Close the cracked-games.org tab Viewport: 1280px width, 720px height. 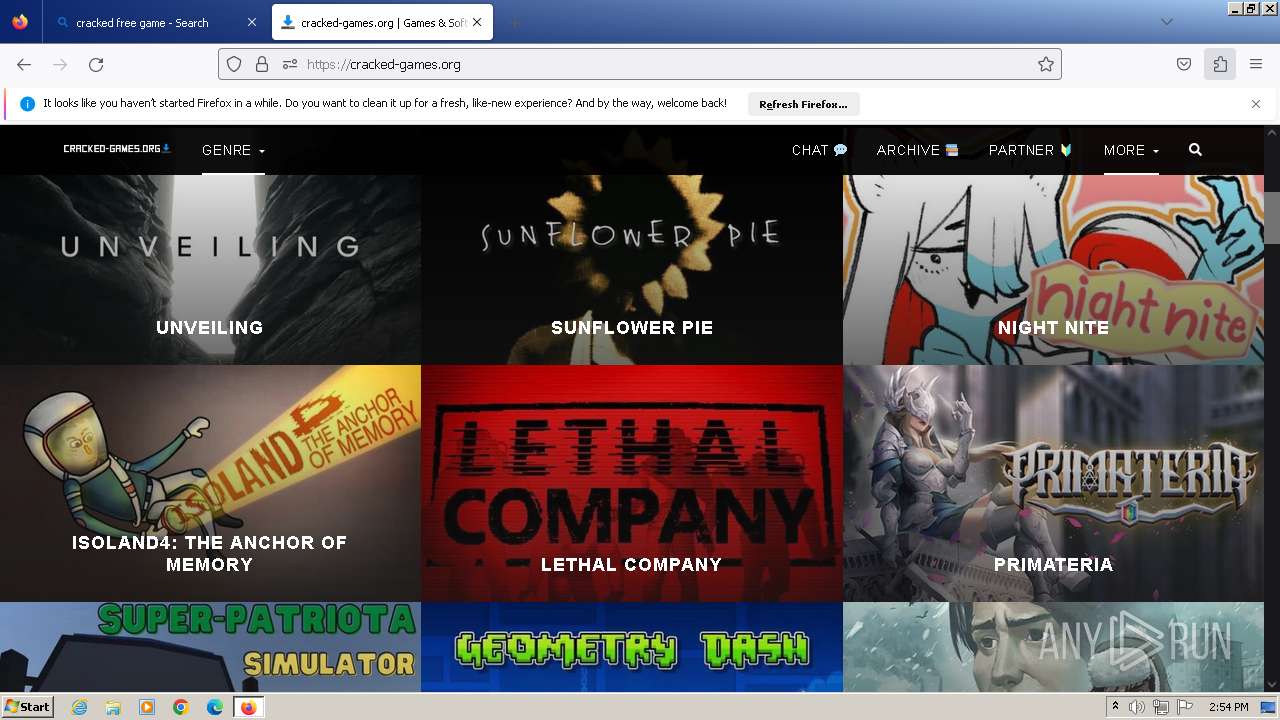click(x=476, y=22)
